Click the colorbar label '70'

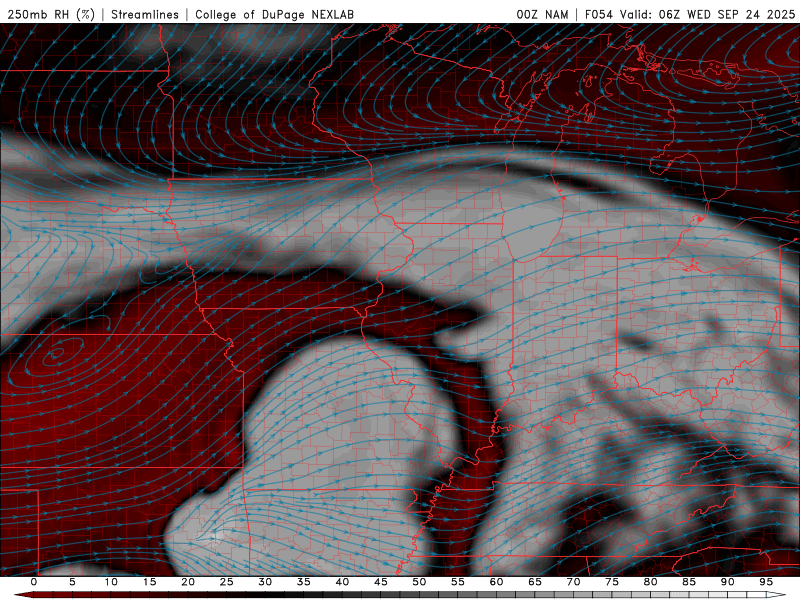573,582
